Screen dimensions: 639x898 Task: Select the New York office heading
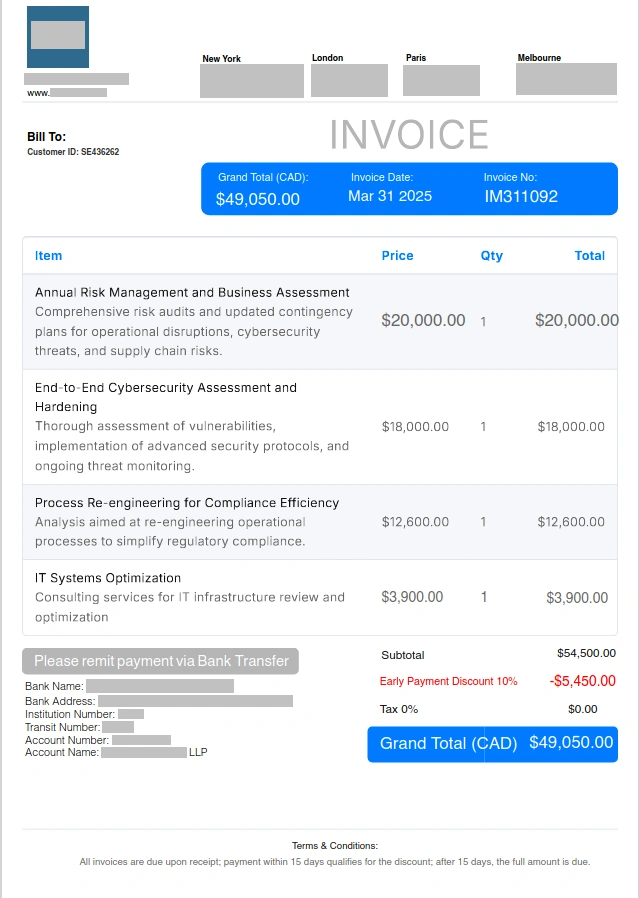221,59
